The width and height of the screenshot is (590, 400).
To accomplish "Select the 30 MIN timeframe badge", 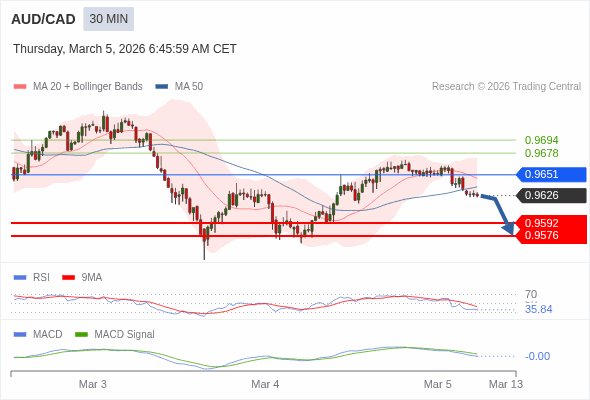I will [109, 19].
